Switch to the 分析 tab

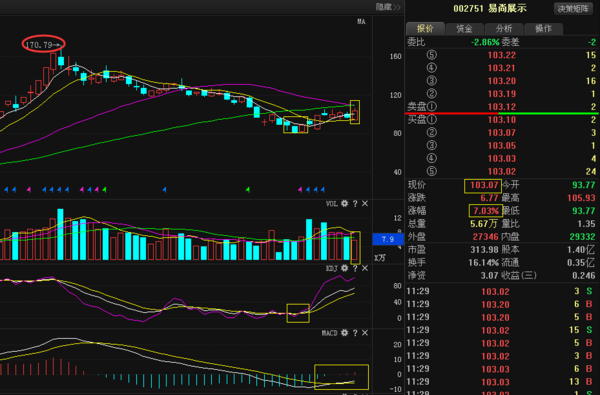(504, 28)
